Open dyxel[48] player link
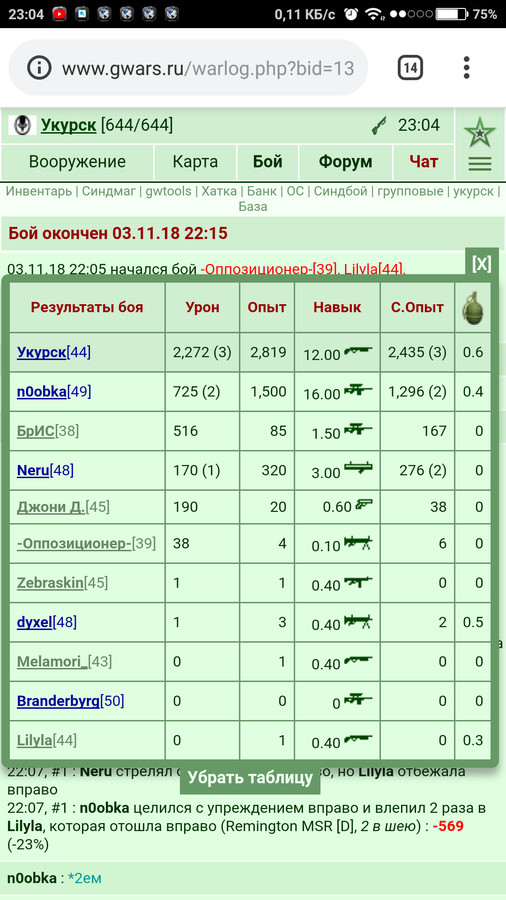 [x=46, y=622]
